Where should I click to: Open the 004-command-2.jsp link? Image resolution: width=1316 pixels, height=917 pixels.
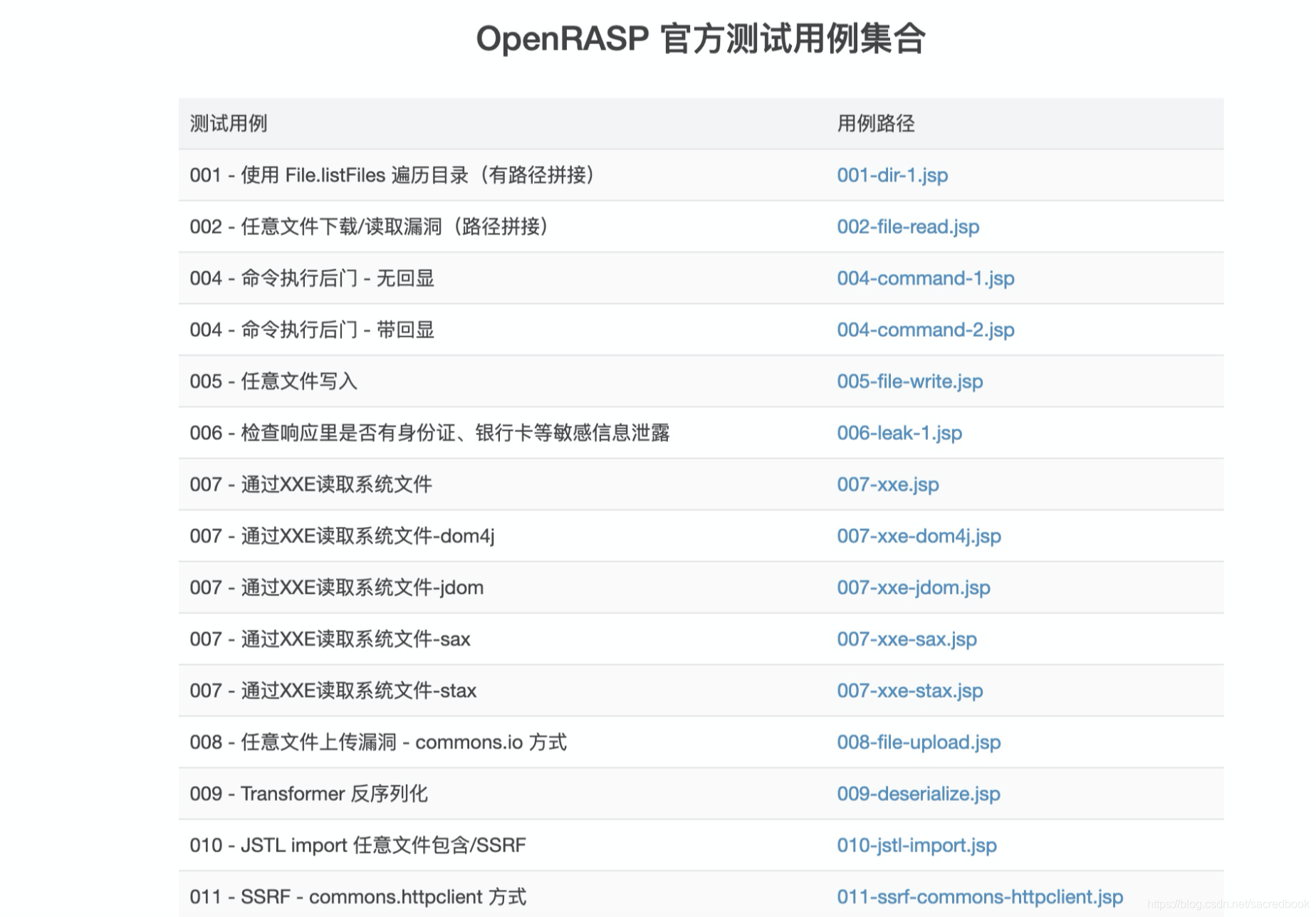point(926,330)
